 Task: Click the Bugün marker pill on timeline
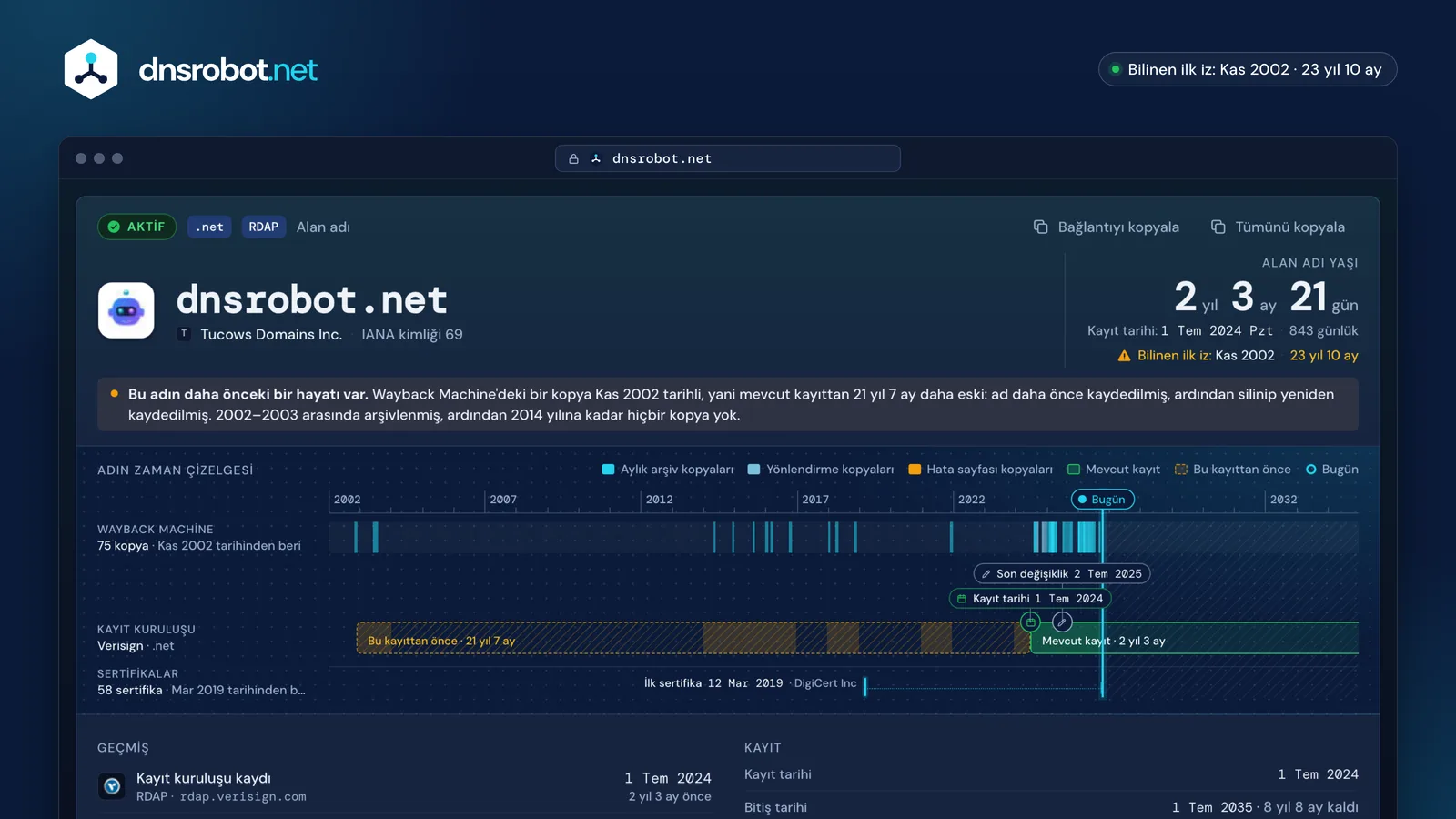(x=1103, y=500)
